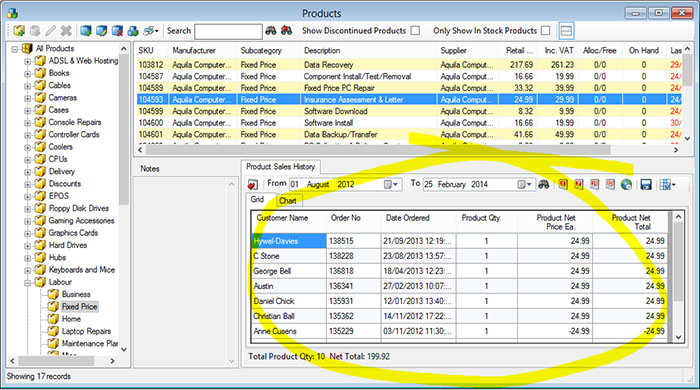The image size is (700, 390).
Task: Click the fourth red document export icon
Action: 610,184
